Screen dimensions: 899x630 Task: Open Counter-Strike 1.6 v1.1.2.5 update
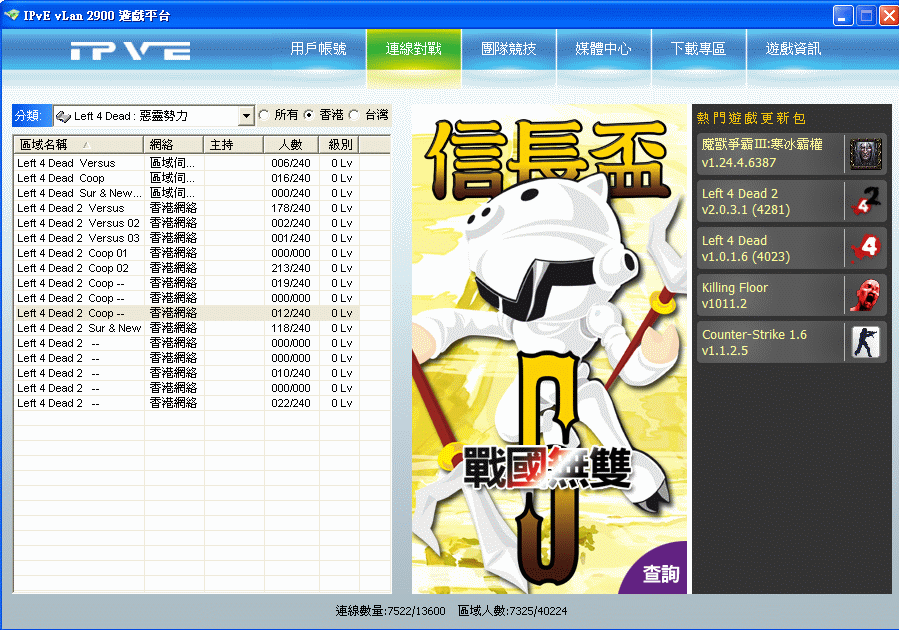coord(791,342)
